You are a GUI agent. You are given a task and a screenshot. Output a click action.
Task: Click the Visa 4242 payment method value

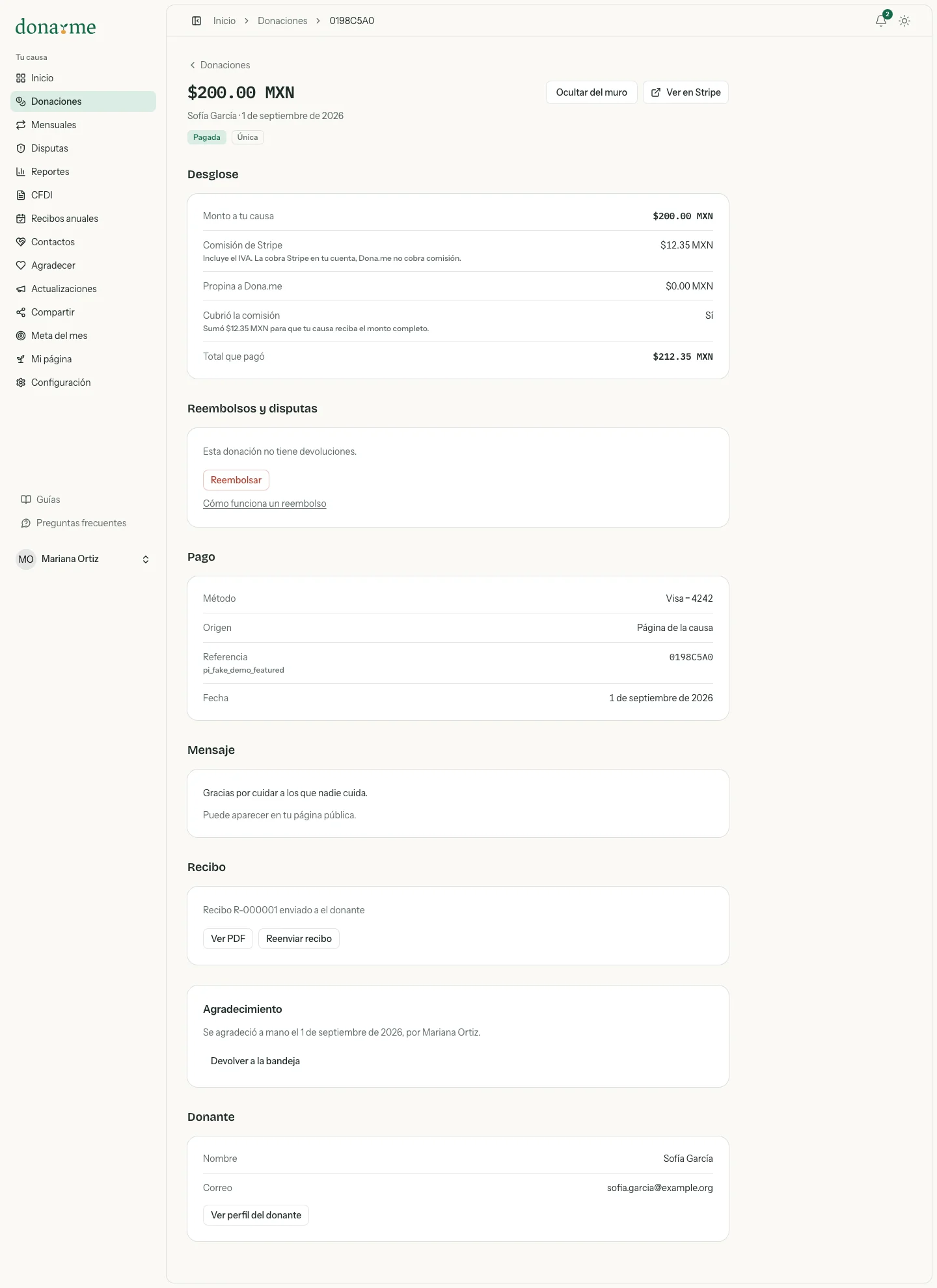pyautogui.click(x=689, y=598)
